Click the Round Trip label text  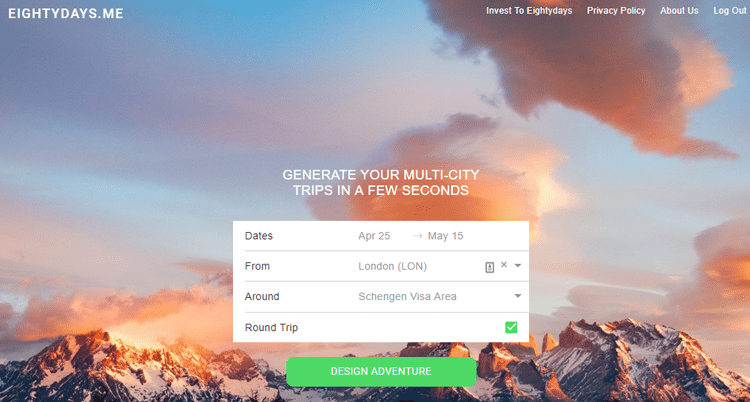[x=271, y=328]
